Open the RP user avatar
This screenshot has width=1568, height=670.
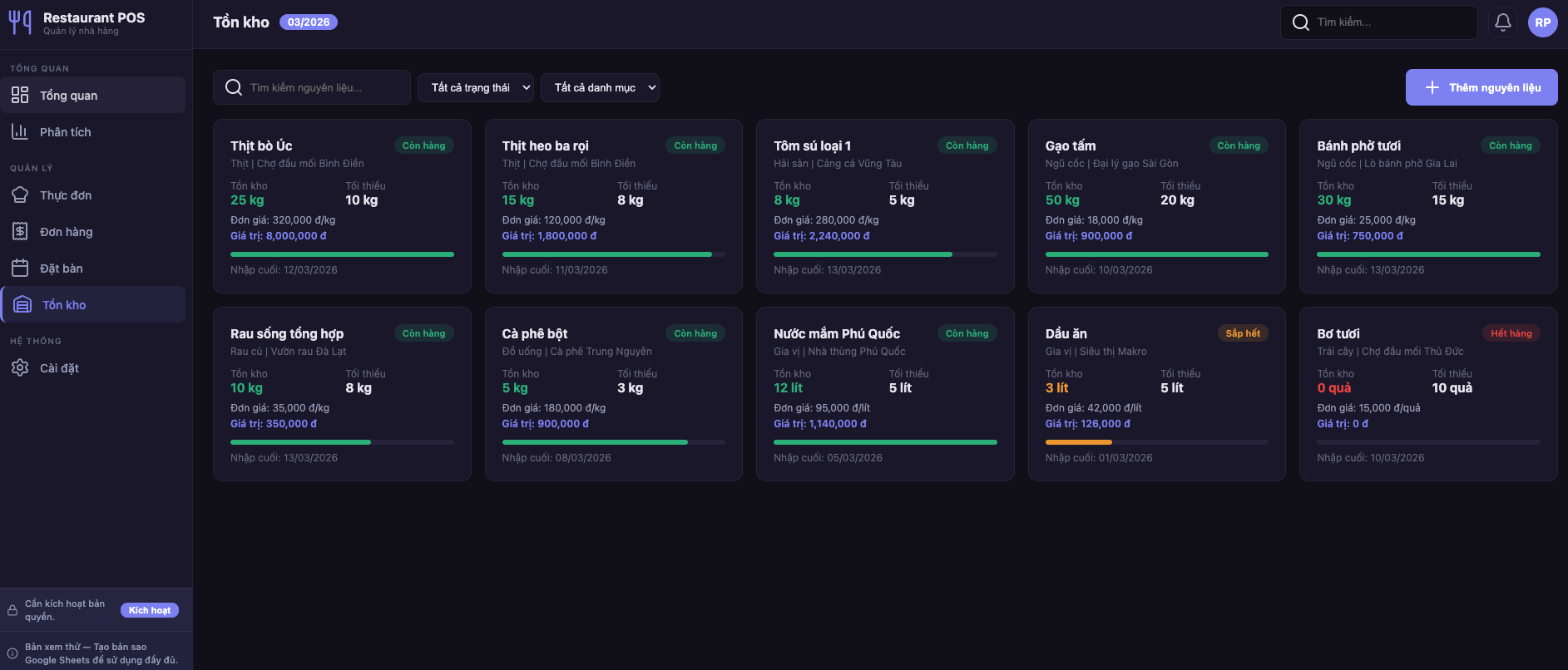point(1542,22)
